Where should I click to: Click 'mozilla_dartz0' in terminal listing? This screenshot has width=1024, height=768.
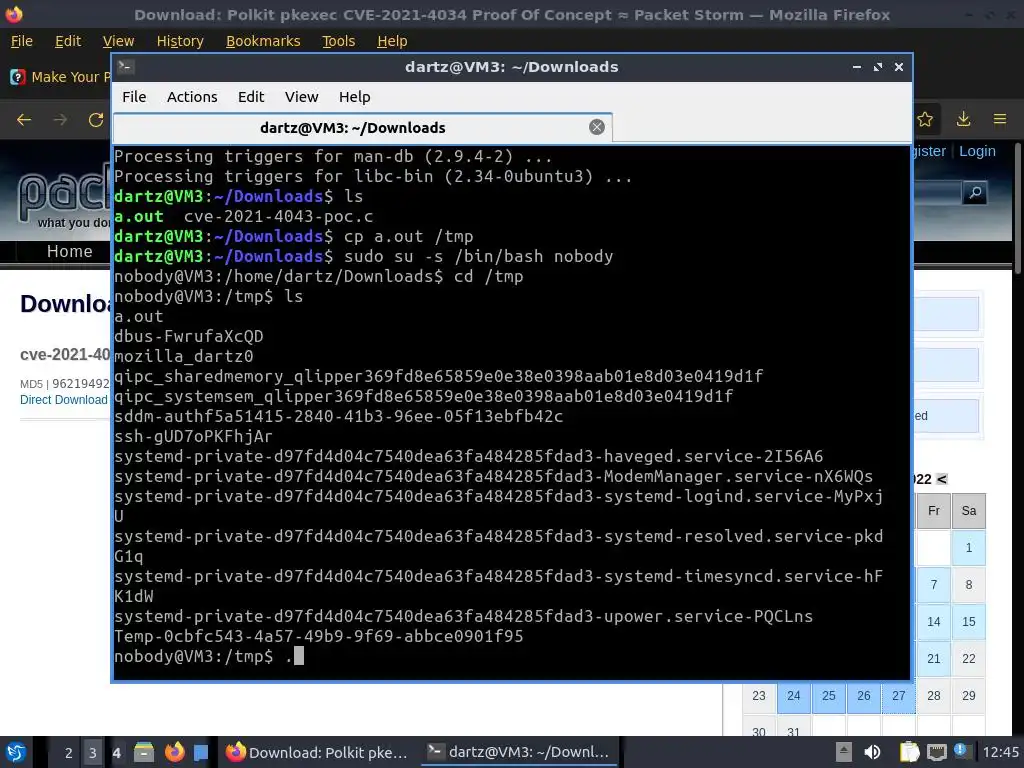184,356
